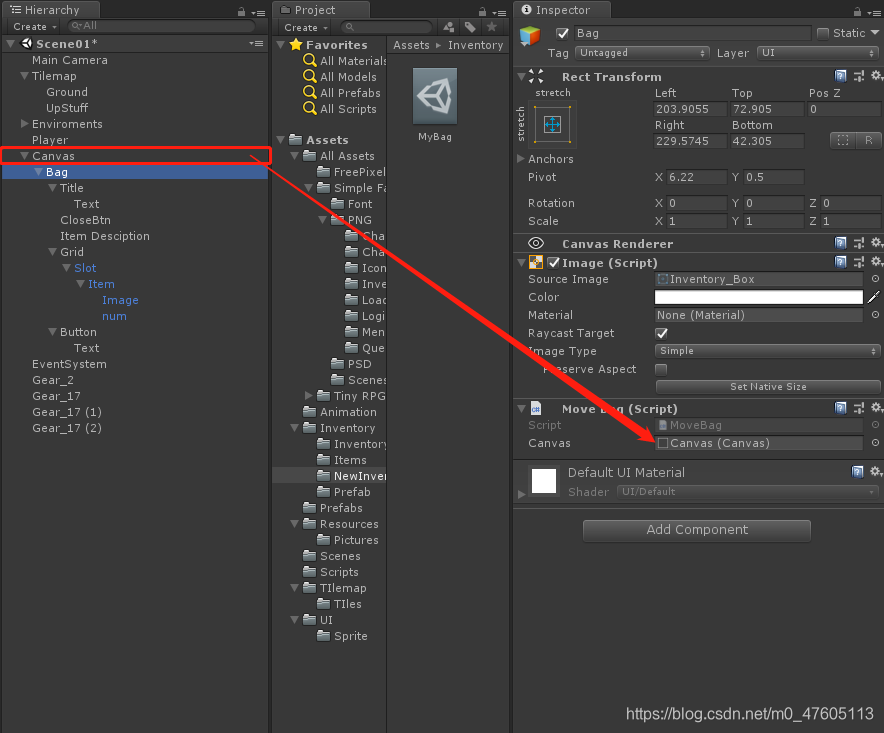Open the Move Bag script gear menu
The width and height of the screenshot is (884, 733).
click(x=876, y=408)
